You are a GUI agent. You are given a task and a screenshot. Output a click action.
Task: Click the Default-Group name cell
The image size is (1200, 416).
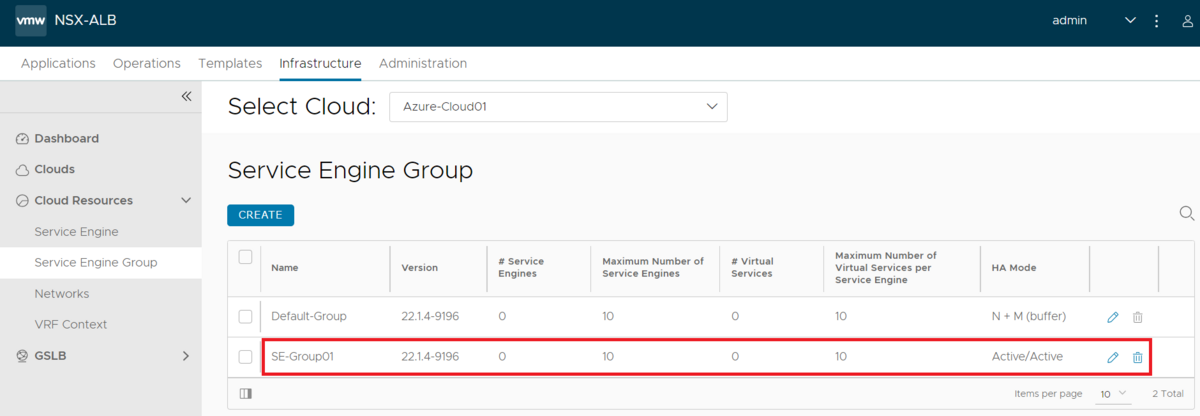coord(309,317)
